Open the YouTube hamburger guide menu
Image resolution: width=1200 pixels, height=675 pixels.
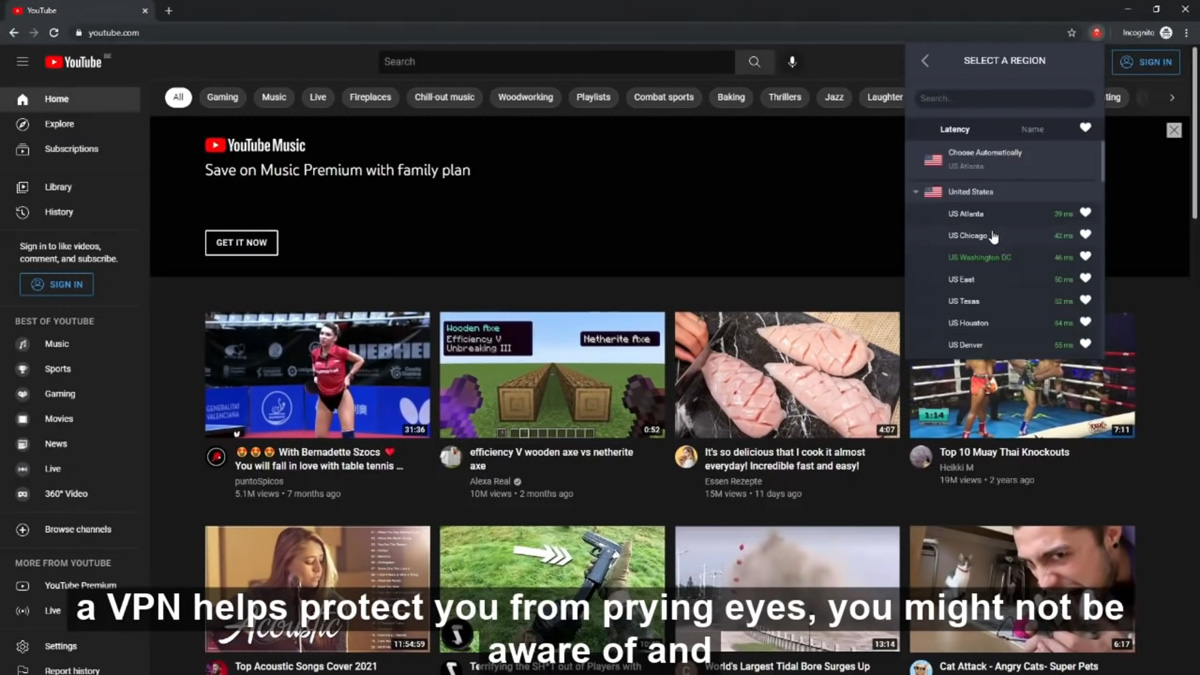click(22, 62)
